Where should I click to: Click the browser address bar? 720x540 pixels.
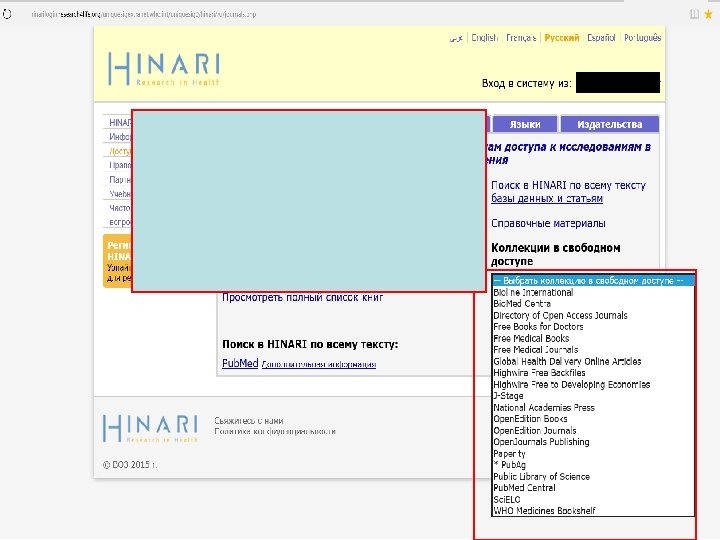coord(144,14)
